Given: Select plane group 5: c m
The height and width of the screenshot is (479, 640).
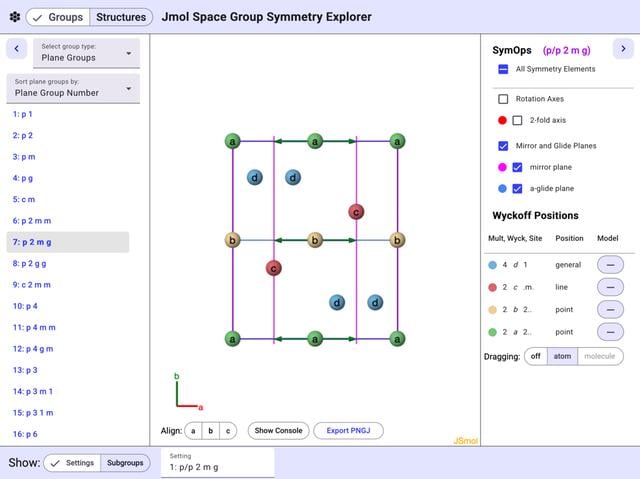Looking at the screenshot, I should (x=24, y=200).
